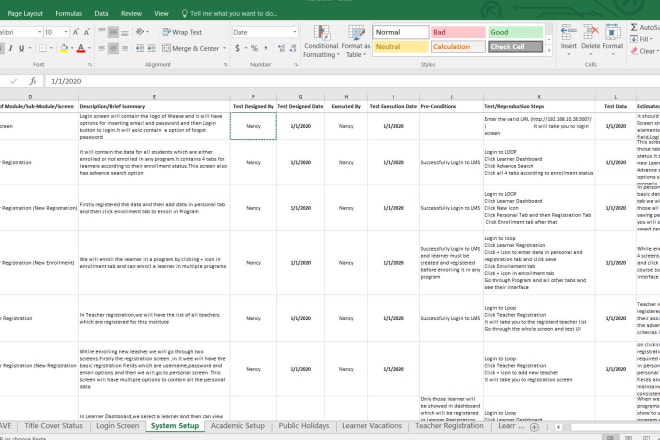
Task: Apply comma style
Action: tap(266, 48)
